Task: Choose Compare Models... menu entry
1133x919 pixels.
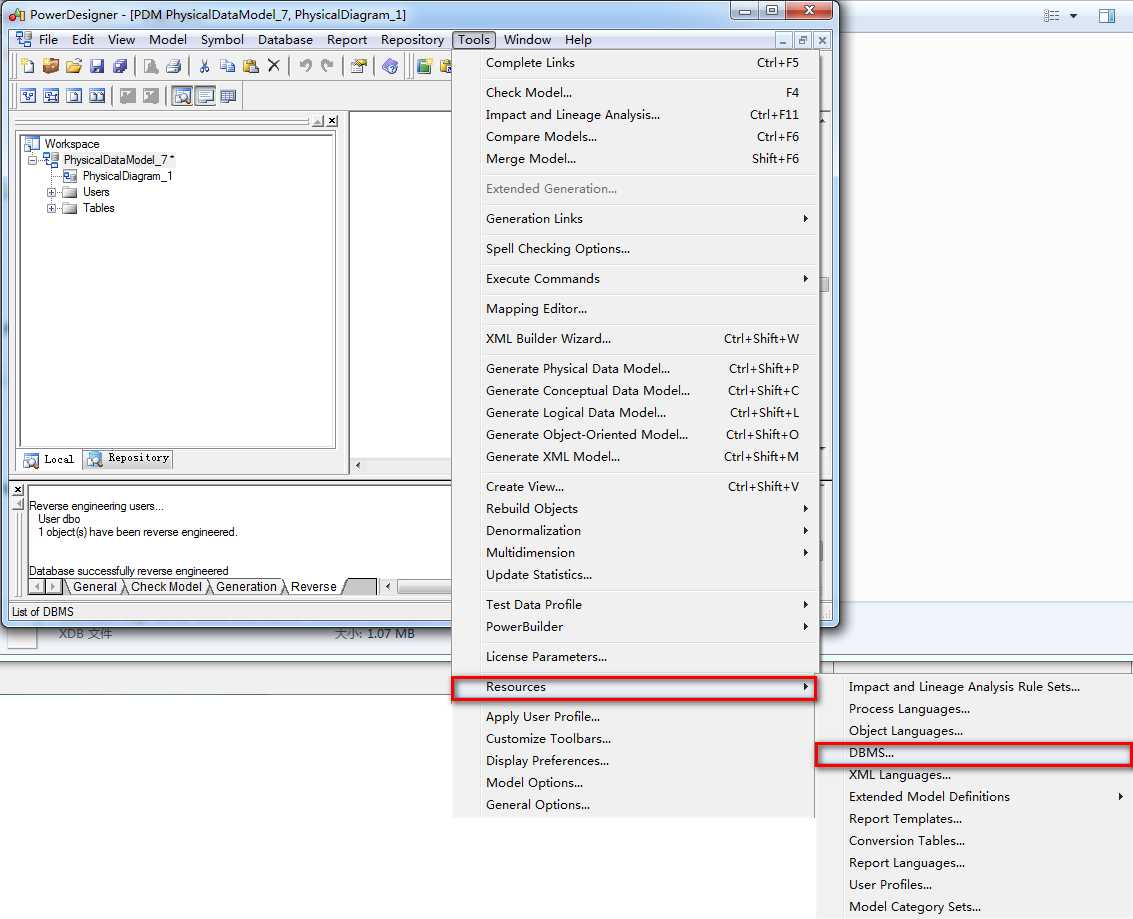Action: [647, 137]
